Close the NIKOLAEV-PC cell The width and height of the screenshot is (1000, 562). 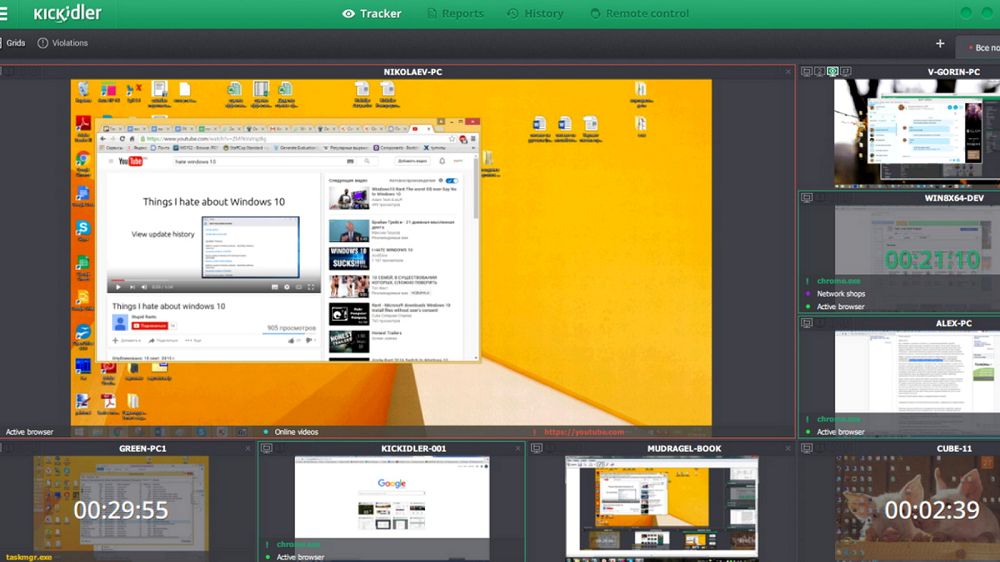(788, 72)
